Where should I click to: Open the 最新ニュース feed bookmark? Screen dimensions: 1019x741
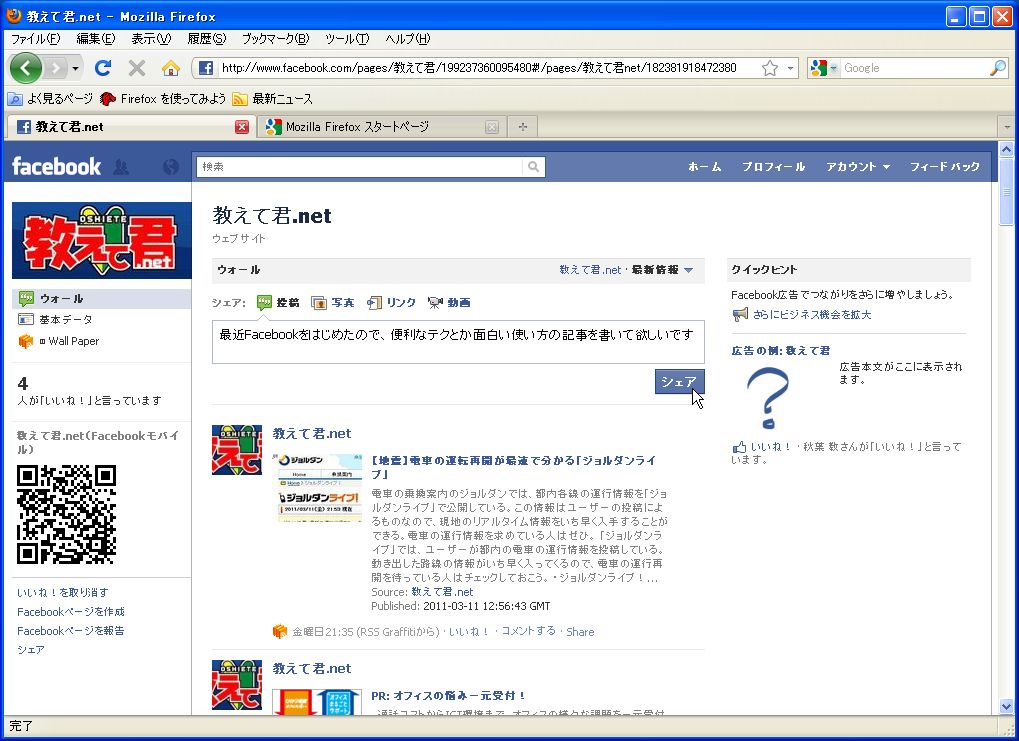click(x=273, y=99)
